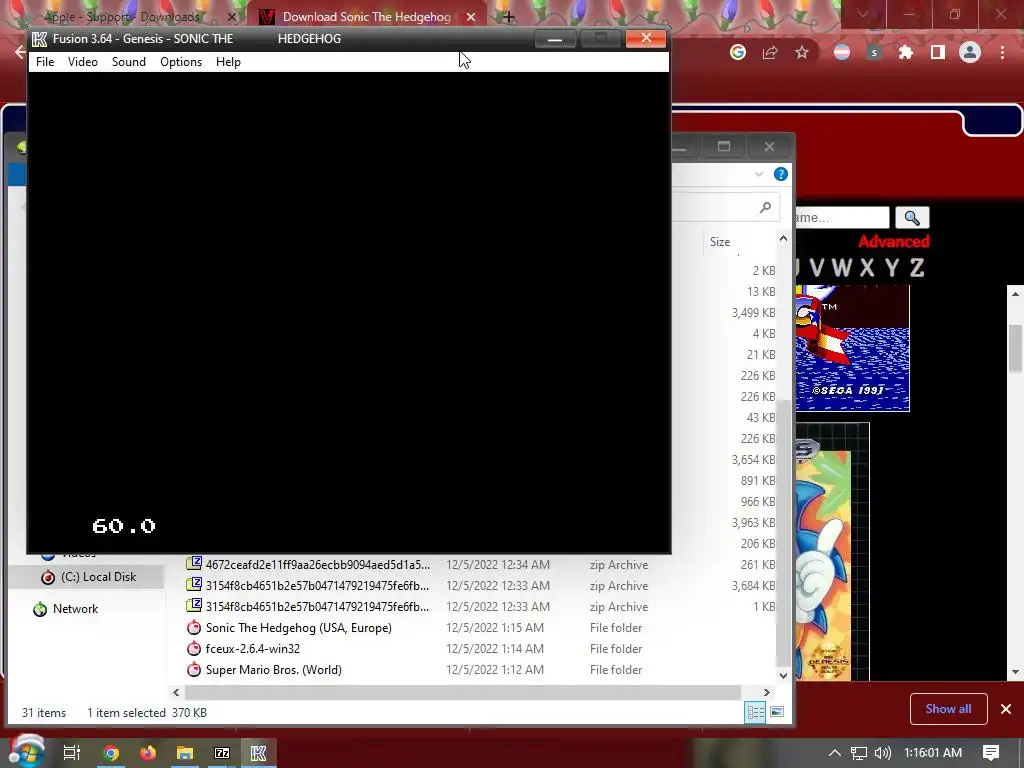The image size is (1024, 768).
Task: Open Task View from the taskbar
Action: coord(72,753)
